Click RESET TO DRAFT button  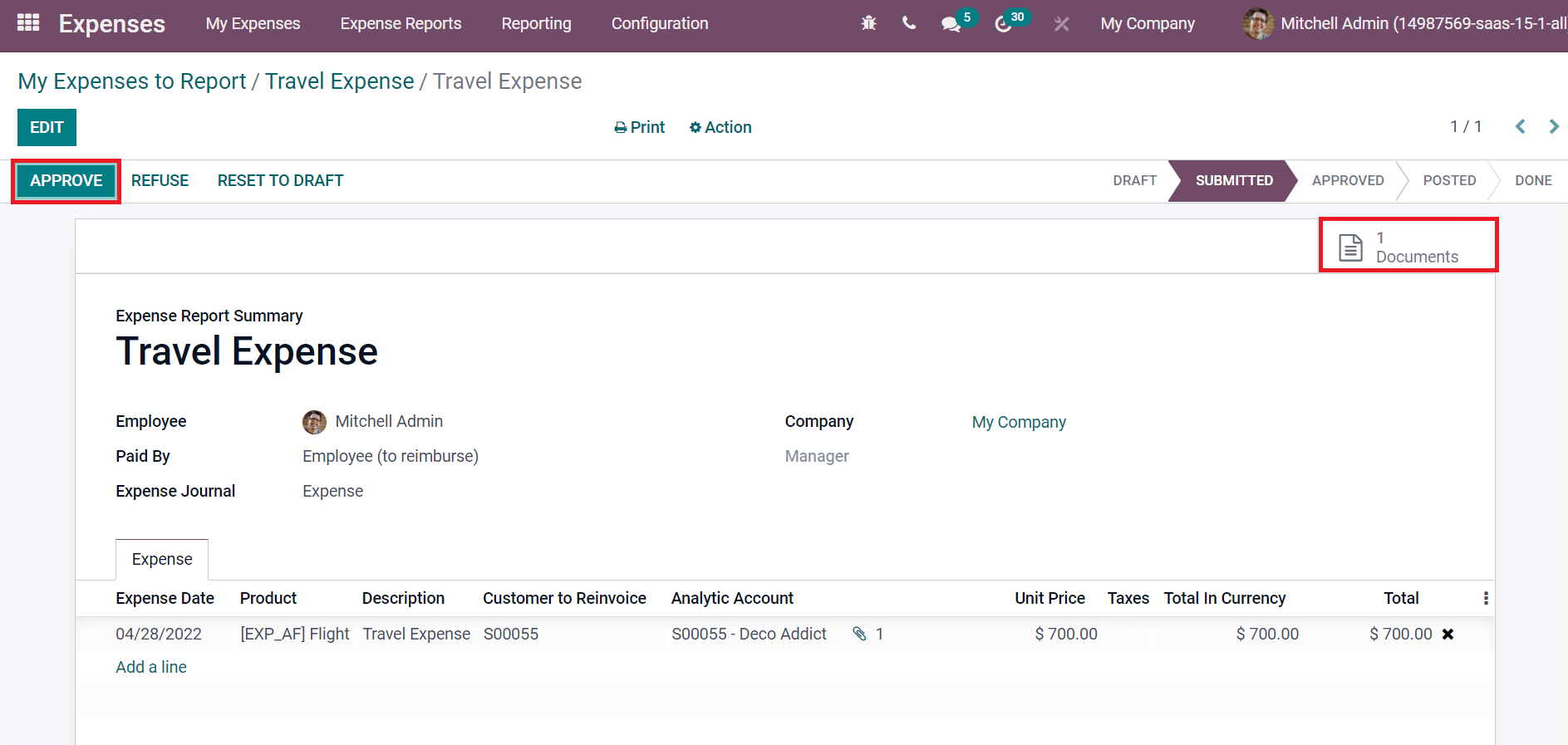click(x=280, y=180)
